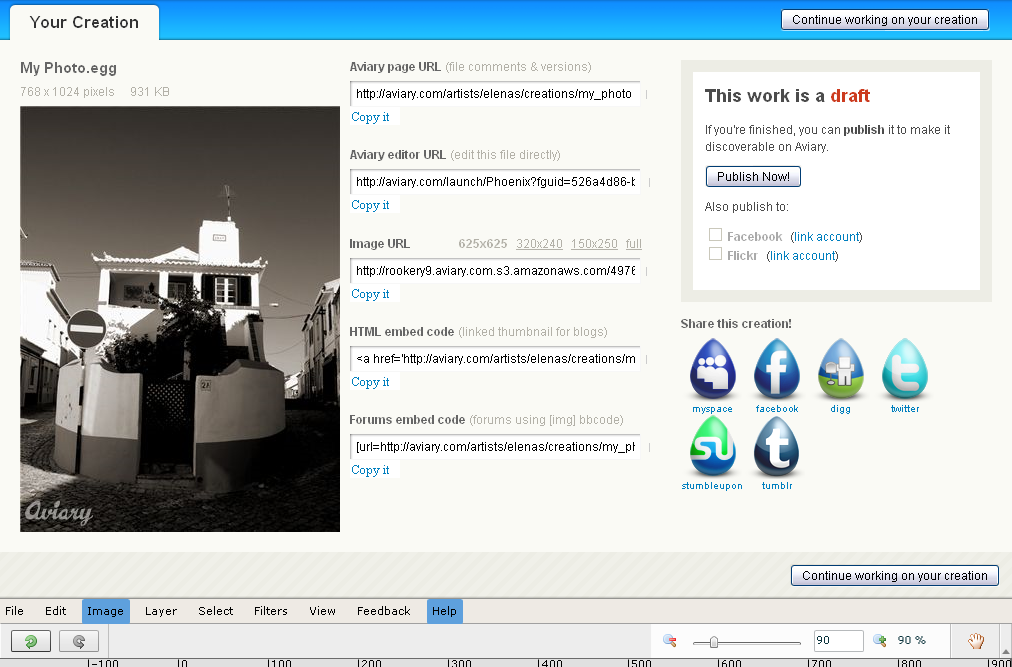Share creation via the tumblr egg icon
This screenshot has width=1012, height=667.
coord(776,446)
